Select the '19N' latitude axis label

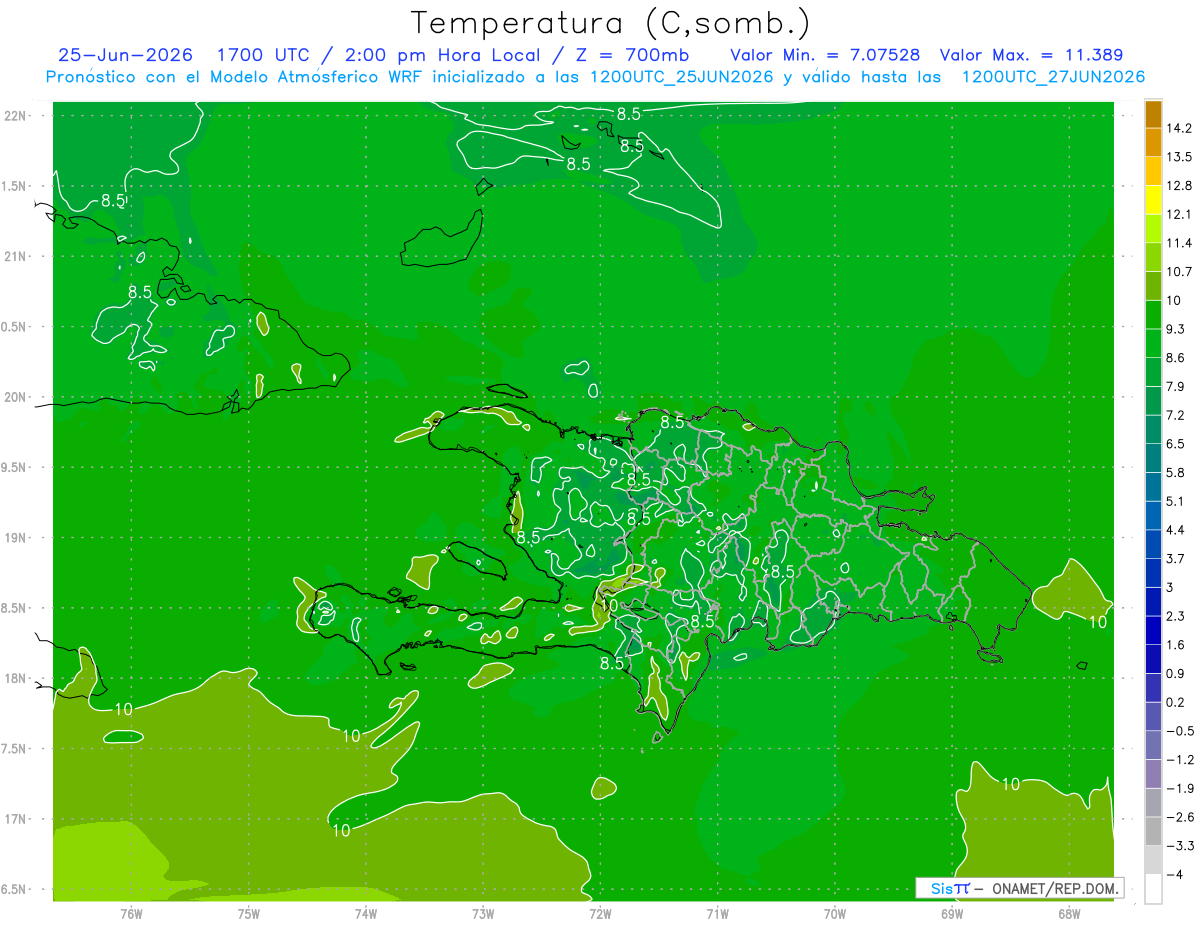pos(17,538)
